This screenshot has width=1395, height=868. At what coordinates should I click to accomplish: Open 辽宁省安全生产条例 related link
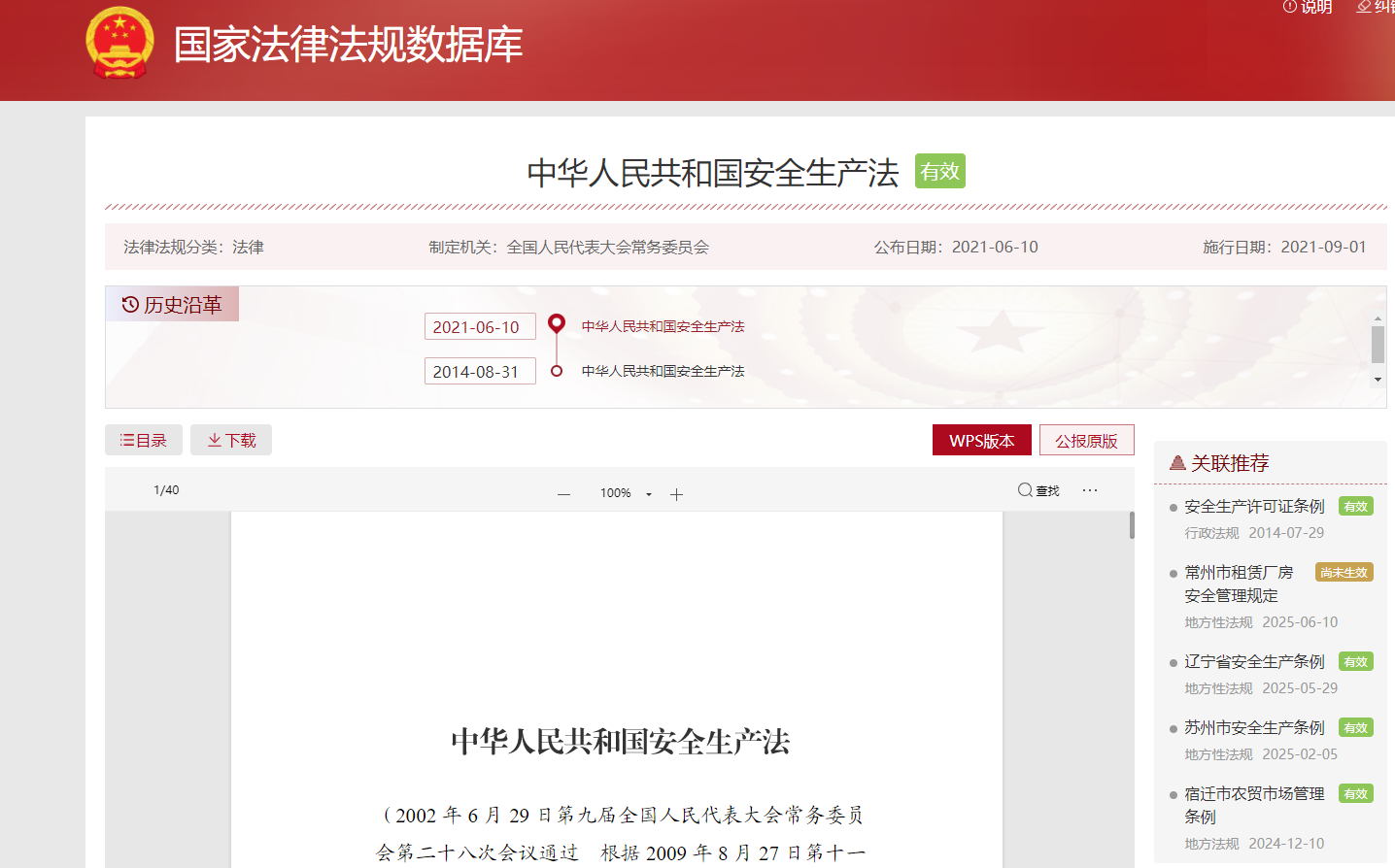point(1253,661)
